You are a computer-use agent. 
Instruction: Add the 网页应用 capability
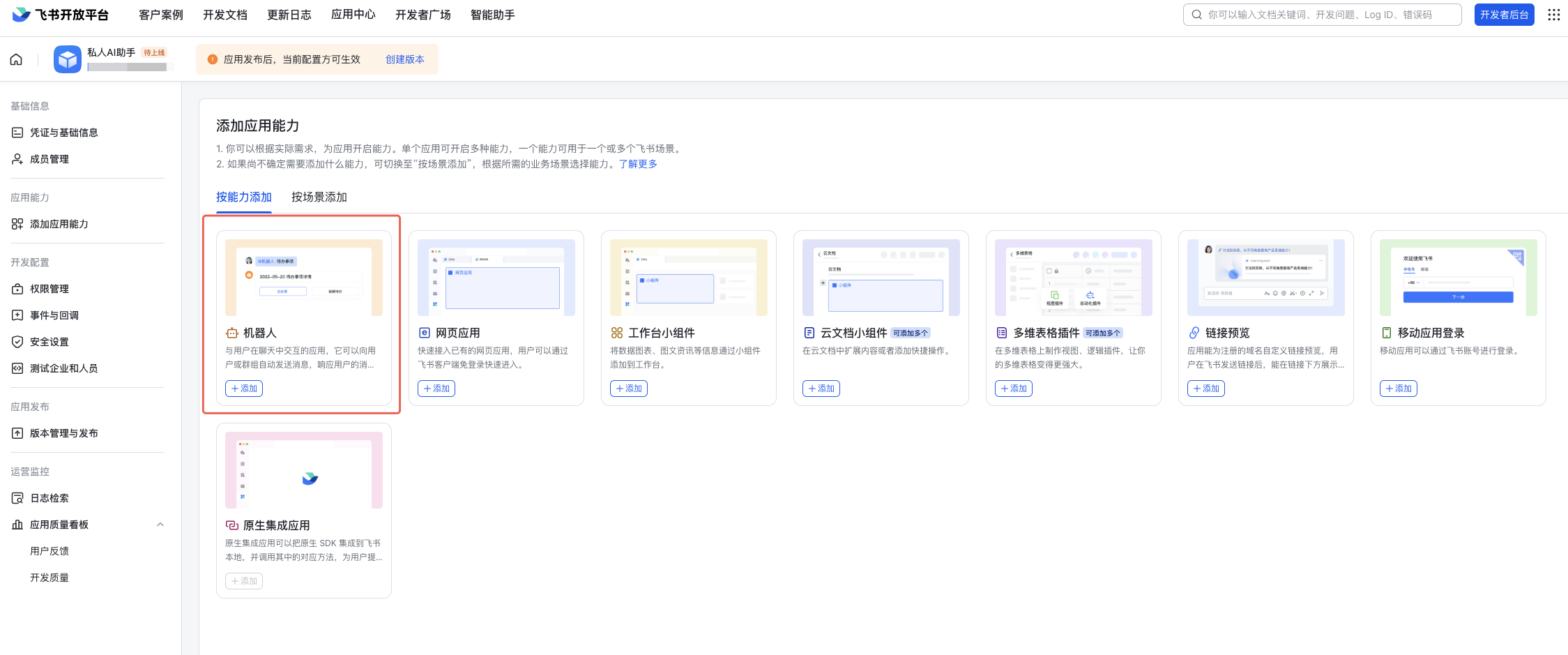point(436,389)
